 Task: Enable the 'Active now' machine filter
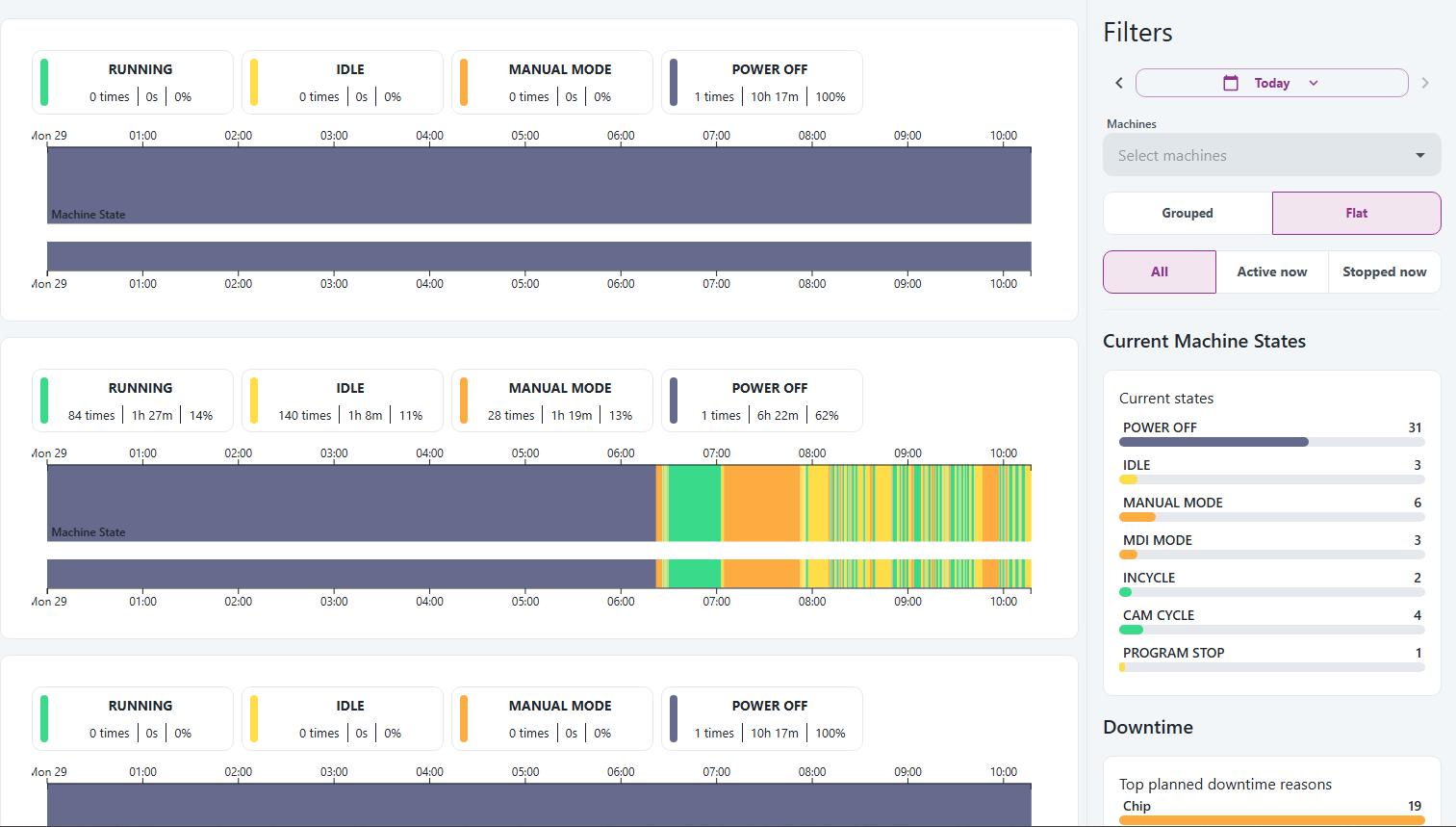click(1272, 271)
